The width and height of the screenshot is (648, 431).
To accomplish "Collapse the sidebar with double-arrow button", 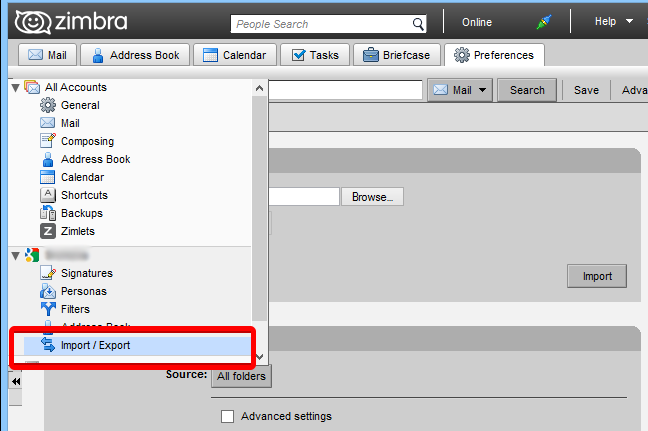I will (x=16, y=381).
